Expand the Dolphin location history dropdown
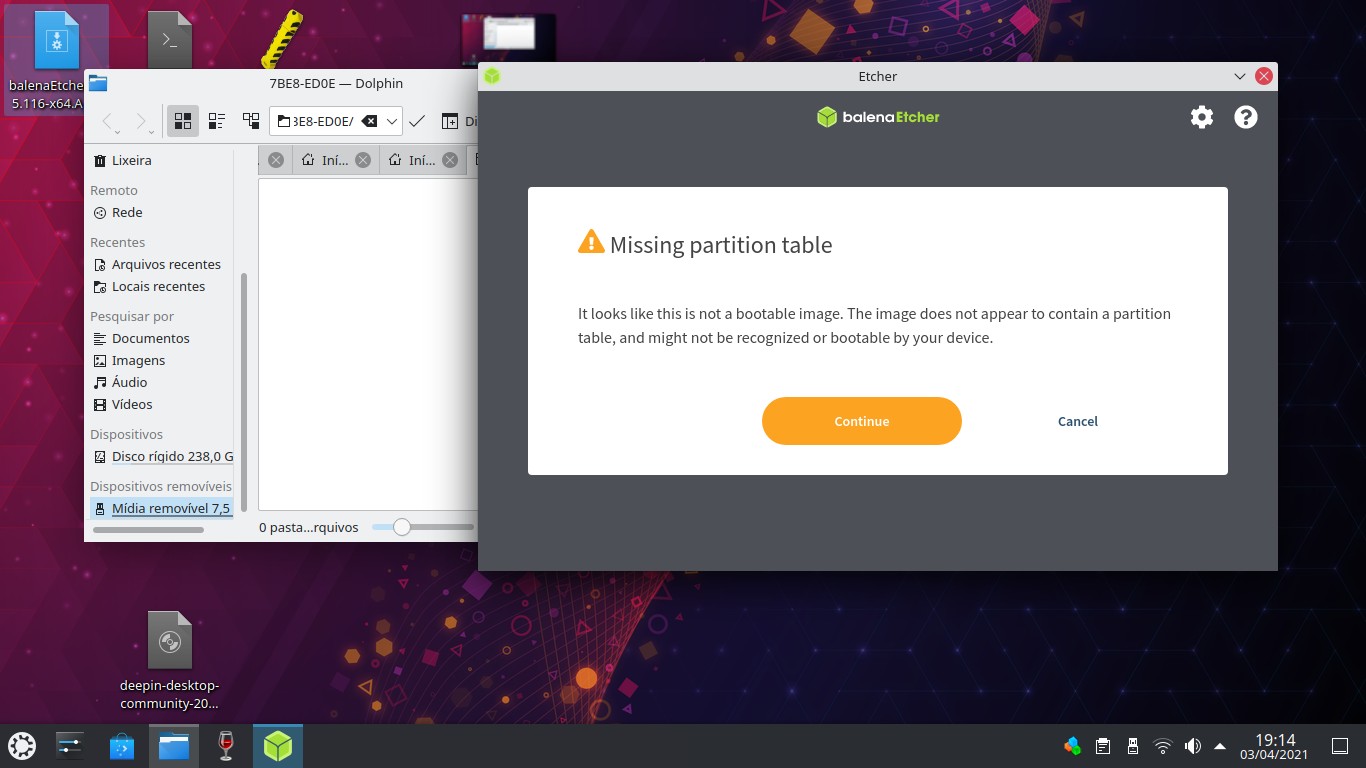This screenshot has width=1366, height=768. point(392,121)
